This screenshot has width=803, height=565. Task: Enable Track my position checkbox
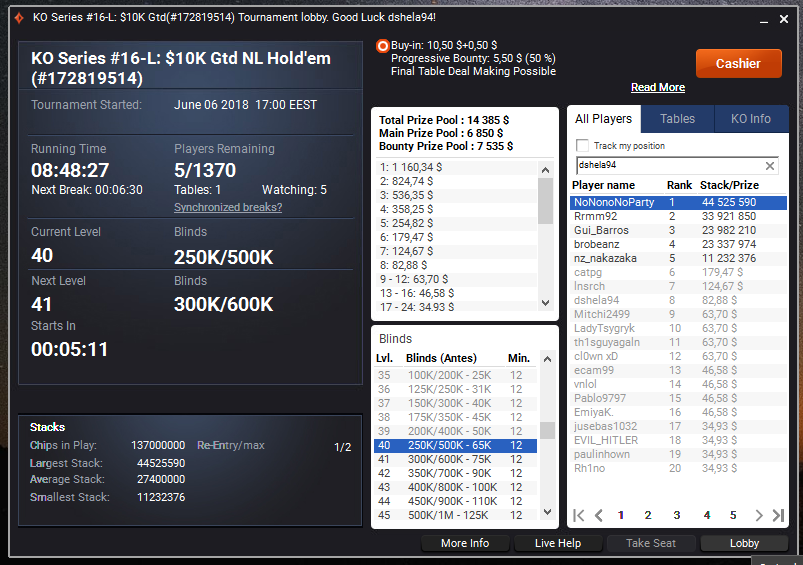[x=582, y=145]
